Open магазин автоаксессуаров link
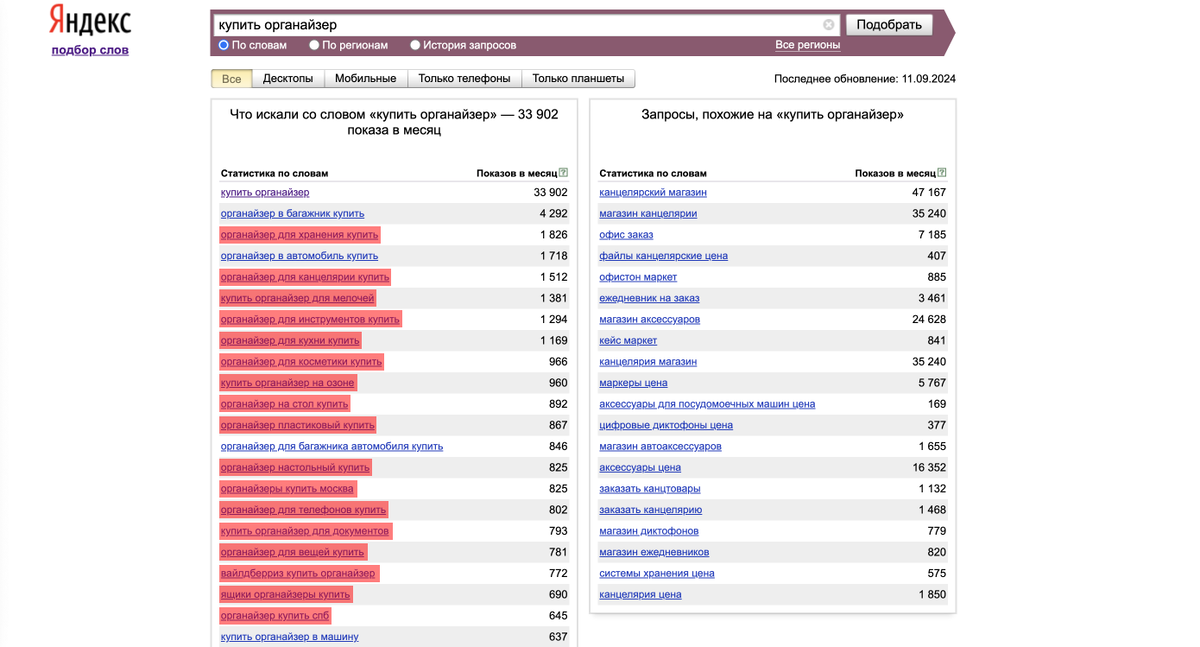Viewport: 1200px width, 647px height. 660,446
